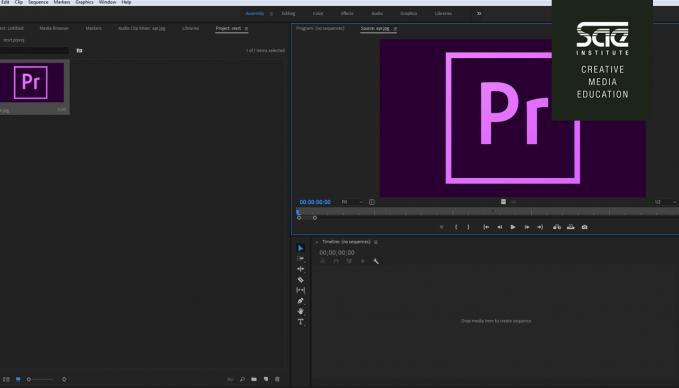The width and height of the screenshot is (679, 388).
Task: Select the Pr image thumbnail in Project panel
Action: coord(31,82)
